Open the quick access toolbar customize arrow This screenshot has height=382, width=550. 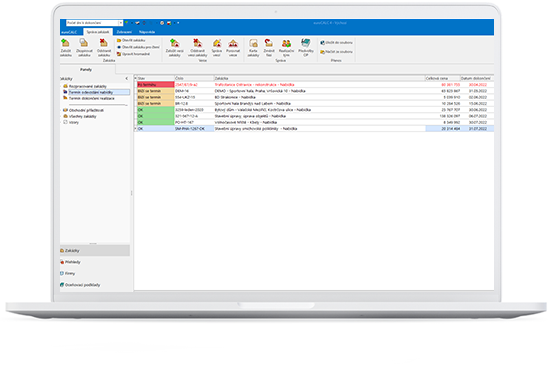(x=178, y=23)
